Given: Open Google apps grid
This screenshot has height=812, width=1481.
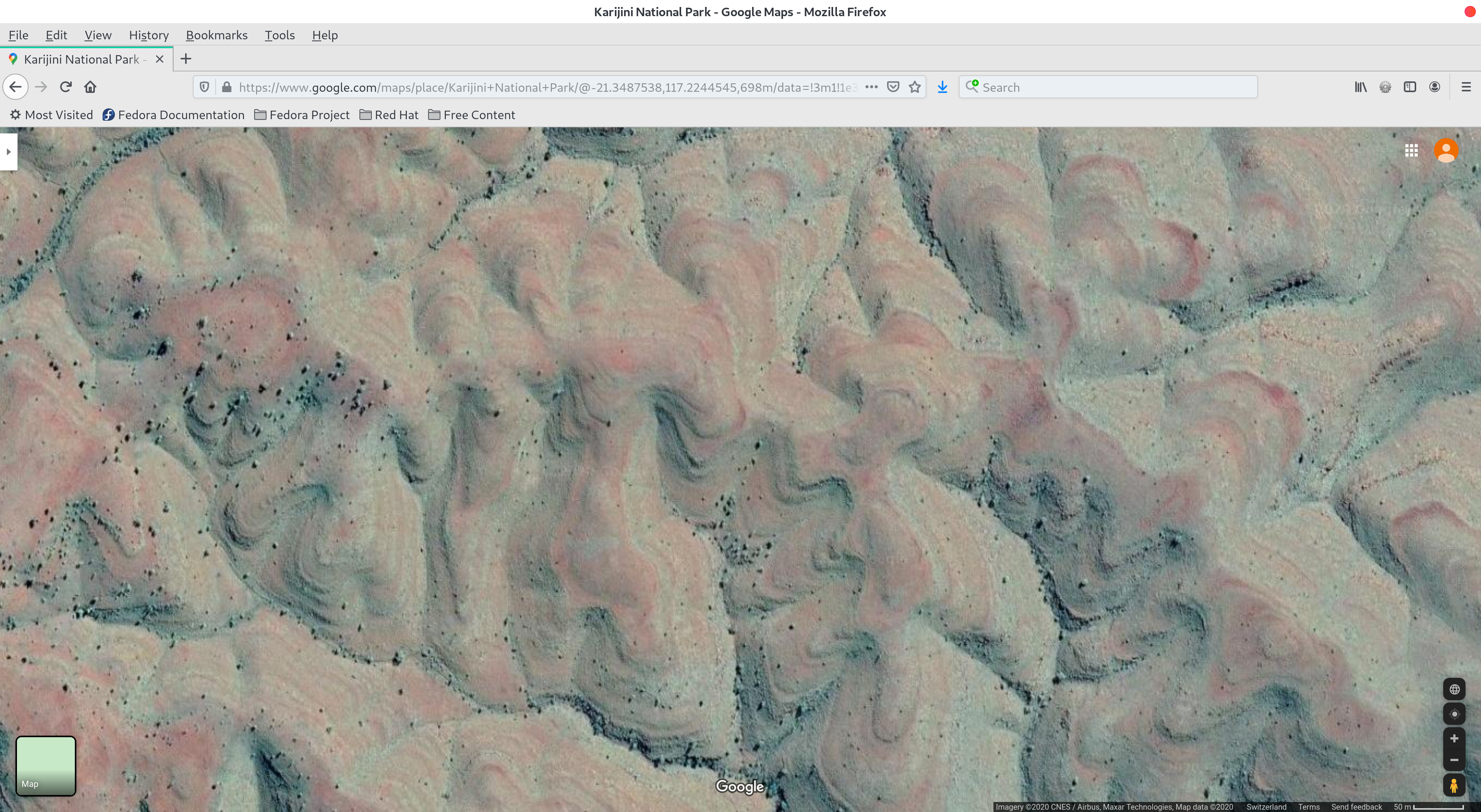Looking at the screenshot, I should click(1412, 150).
